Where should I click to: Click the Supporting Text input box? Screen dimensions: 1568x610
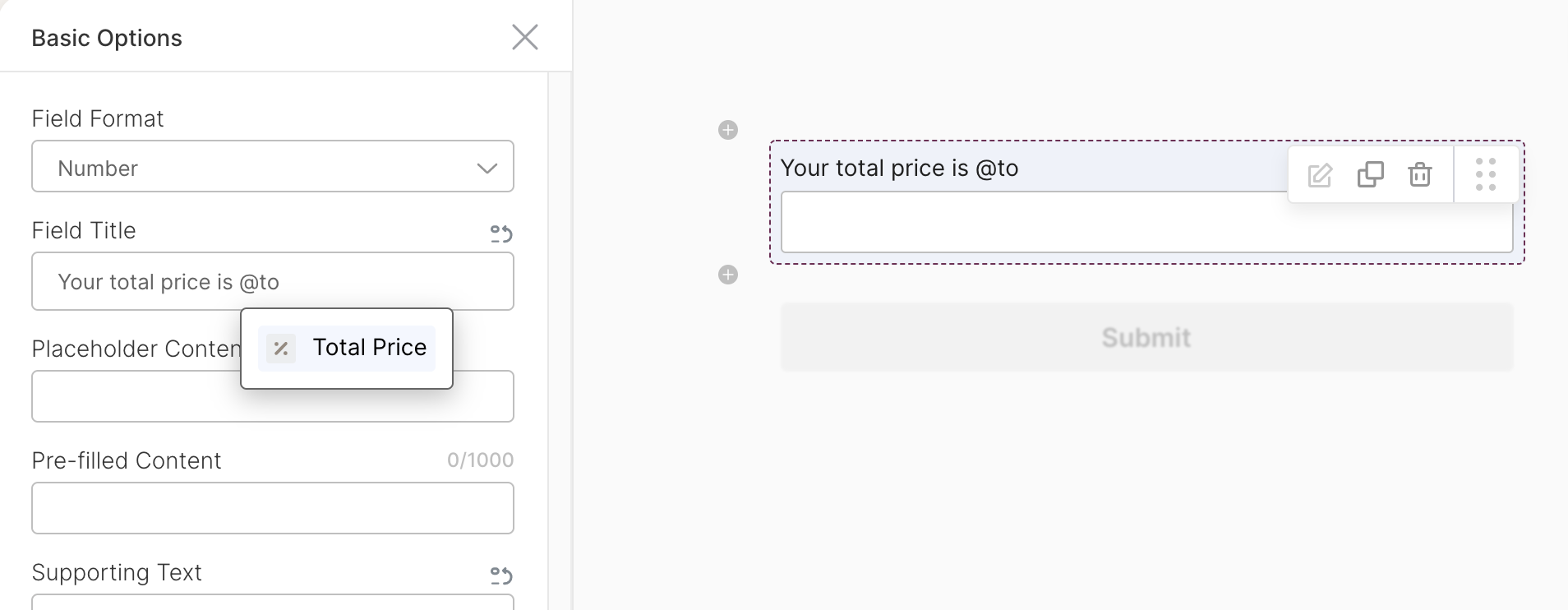pyautogui.click(x=273, y=602)
